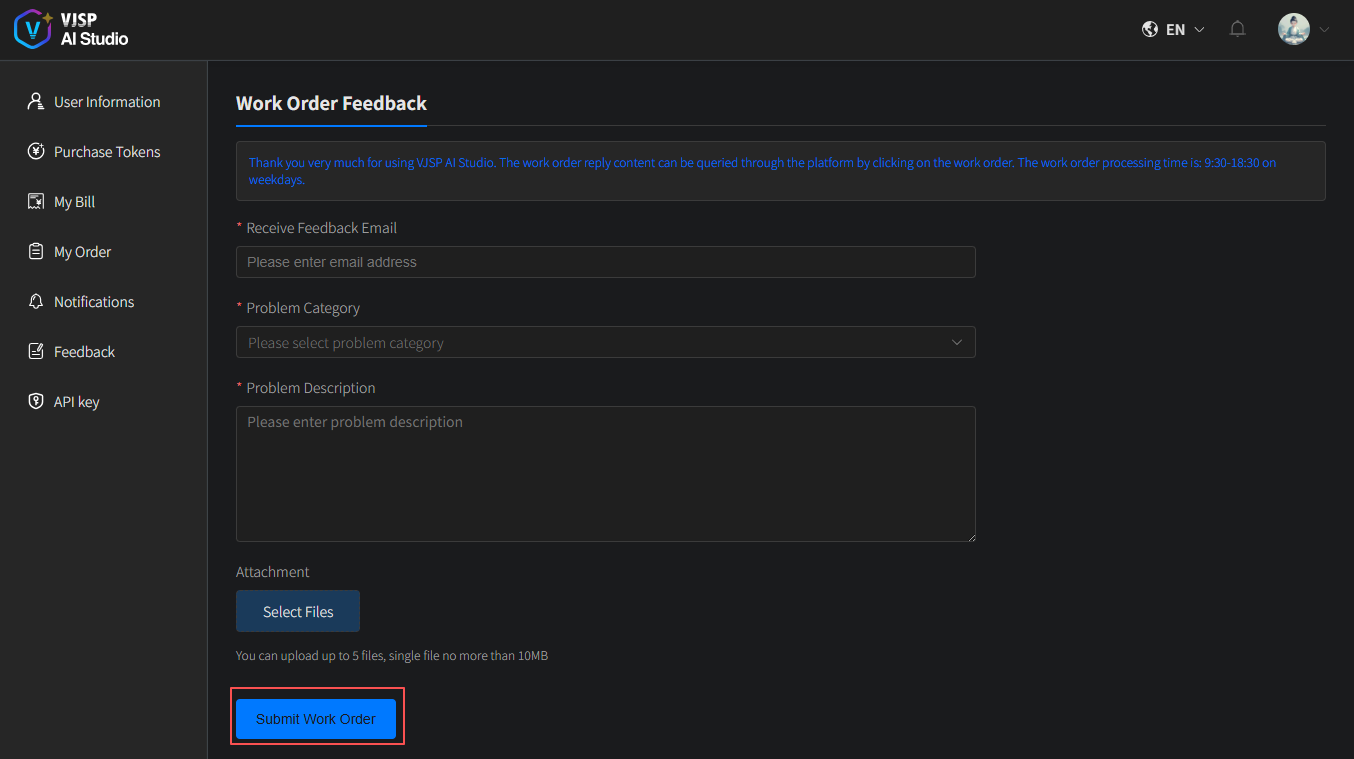Open Feedback in the sidebar

[x=84, y=352]
